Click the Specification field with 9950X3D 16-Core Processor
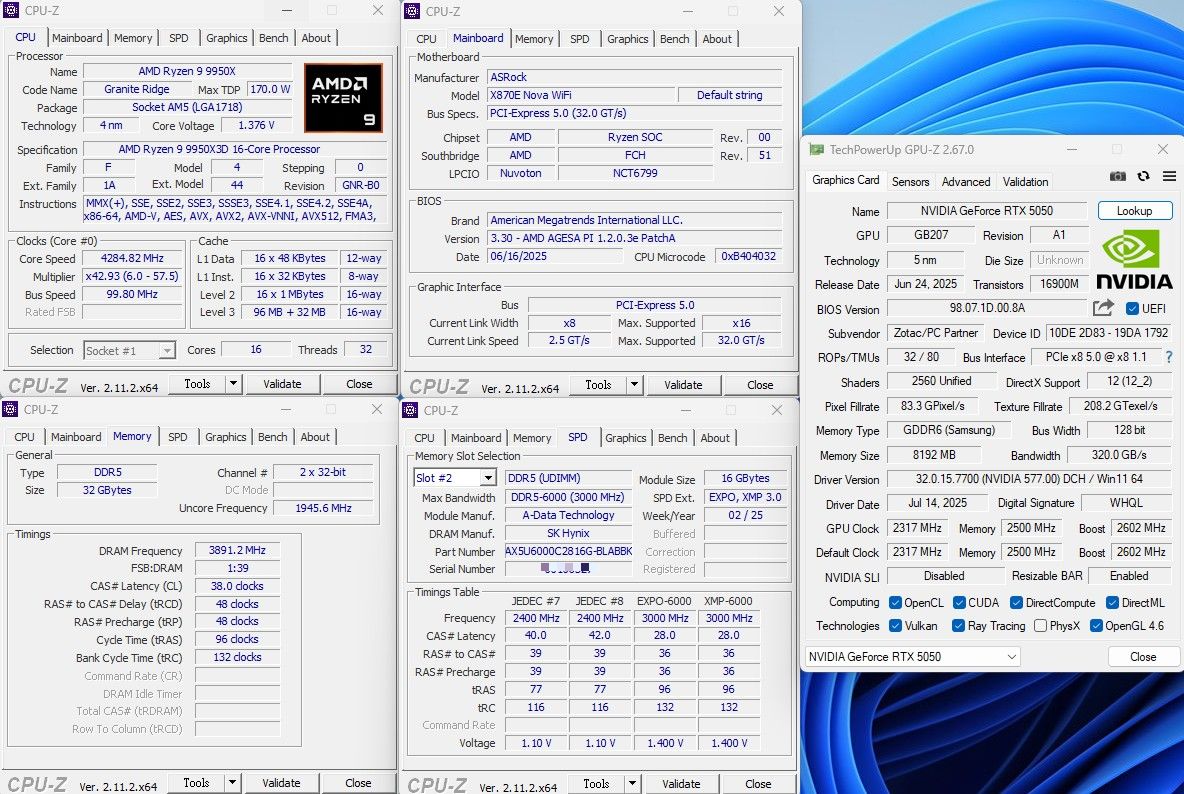The height and width of the screenshot is (794, 1184). 235,149
